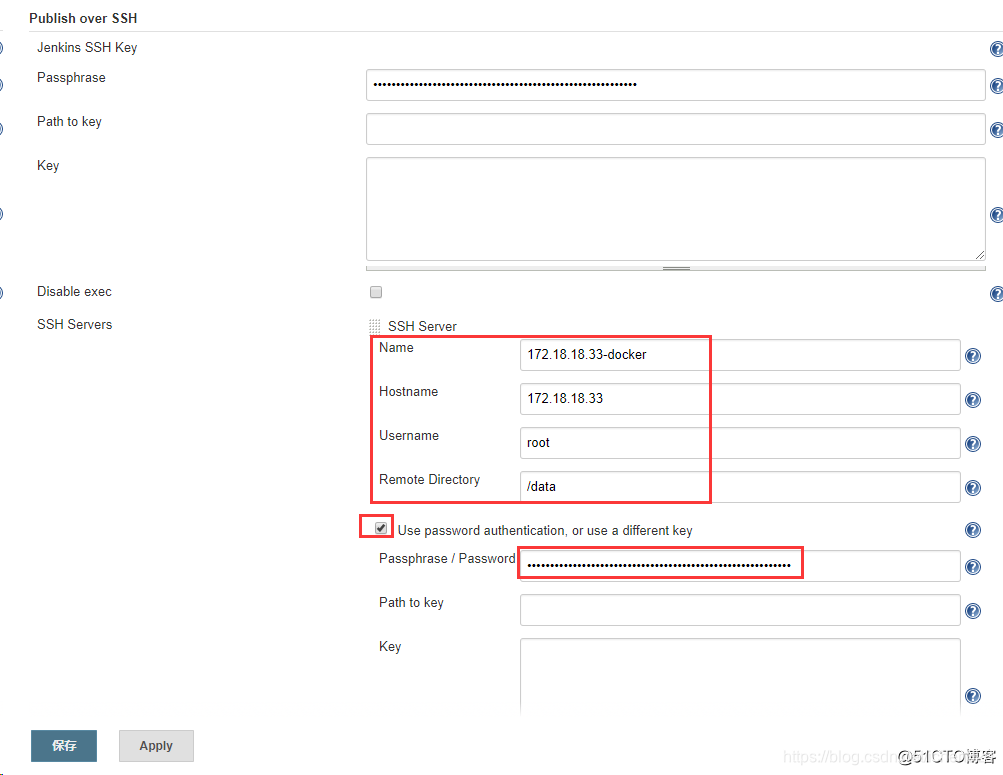Edit the Remote Directory field /data
1003x775 pixels.
(740, 487)
